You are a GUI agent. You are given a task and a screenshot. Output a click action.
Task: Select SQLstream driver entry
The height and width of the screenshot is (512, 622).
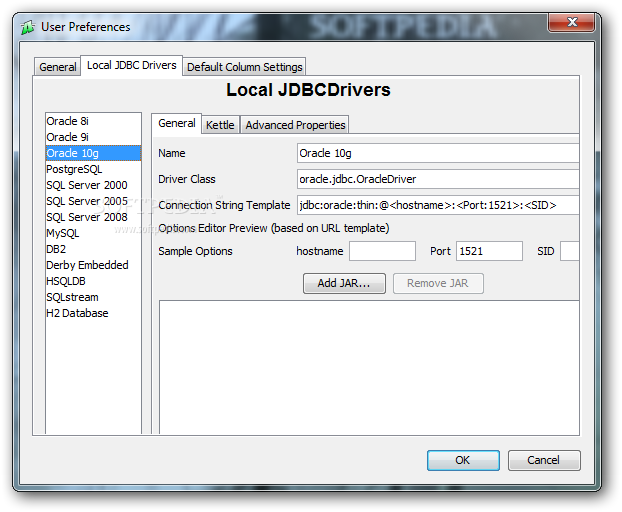[x=93, y=297]
